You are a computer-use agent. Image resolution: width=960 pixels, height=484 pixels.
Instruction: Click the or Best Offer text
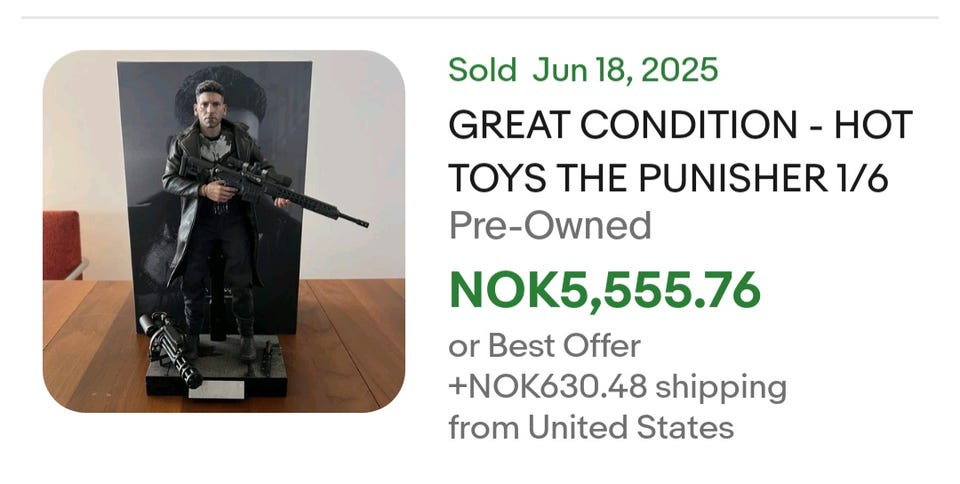544,346
